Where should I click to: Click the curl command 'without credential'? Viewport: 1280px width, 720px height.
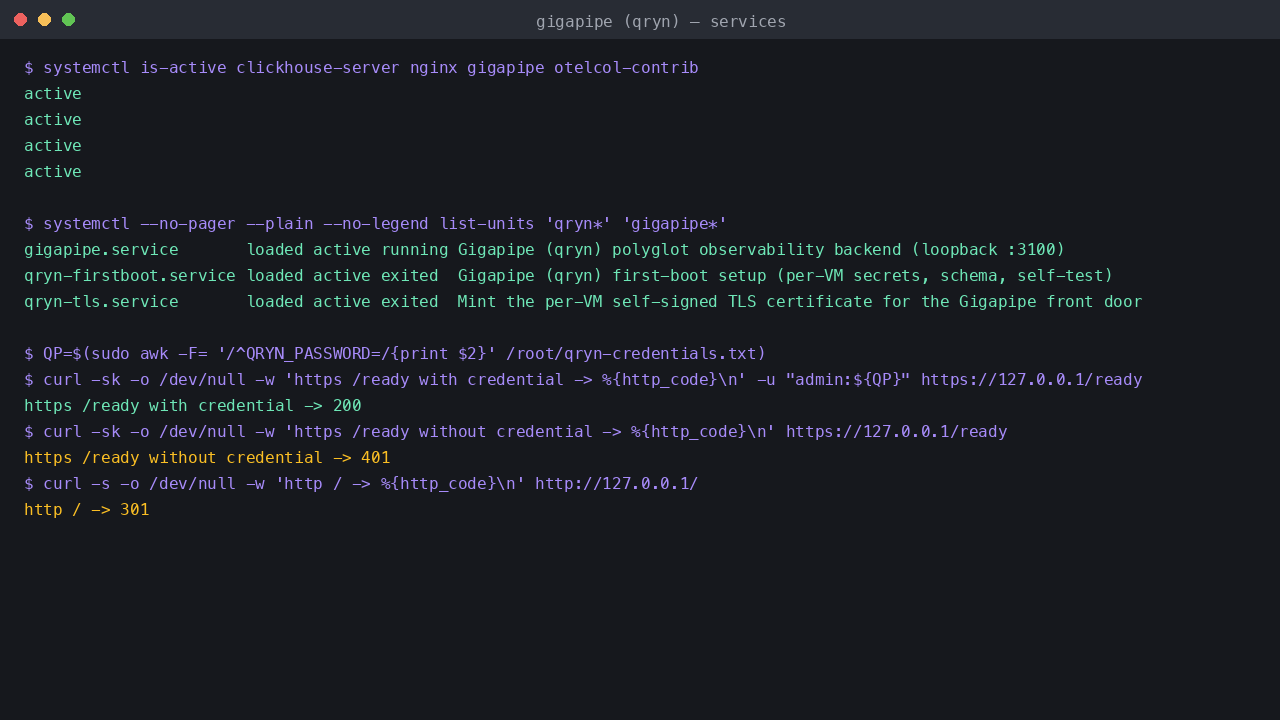516,432
